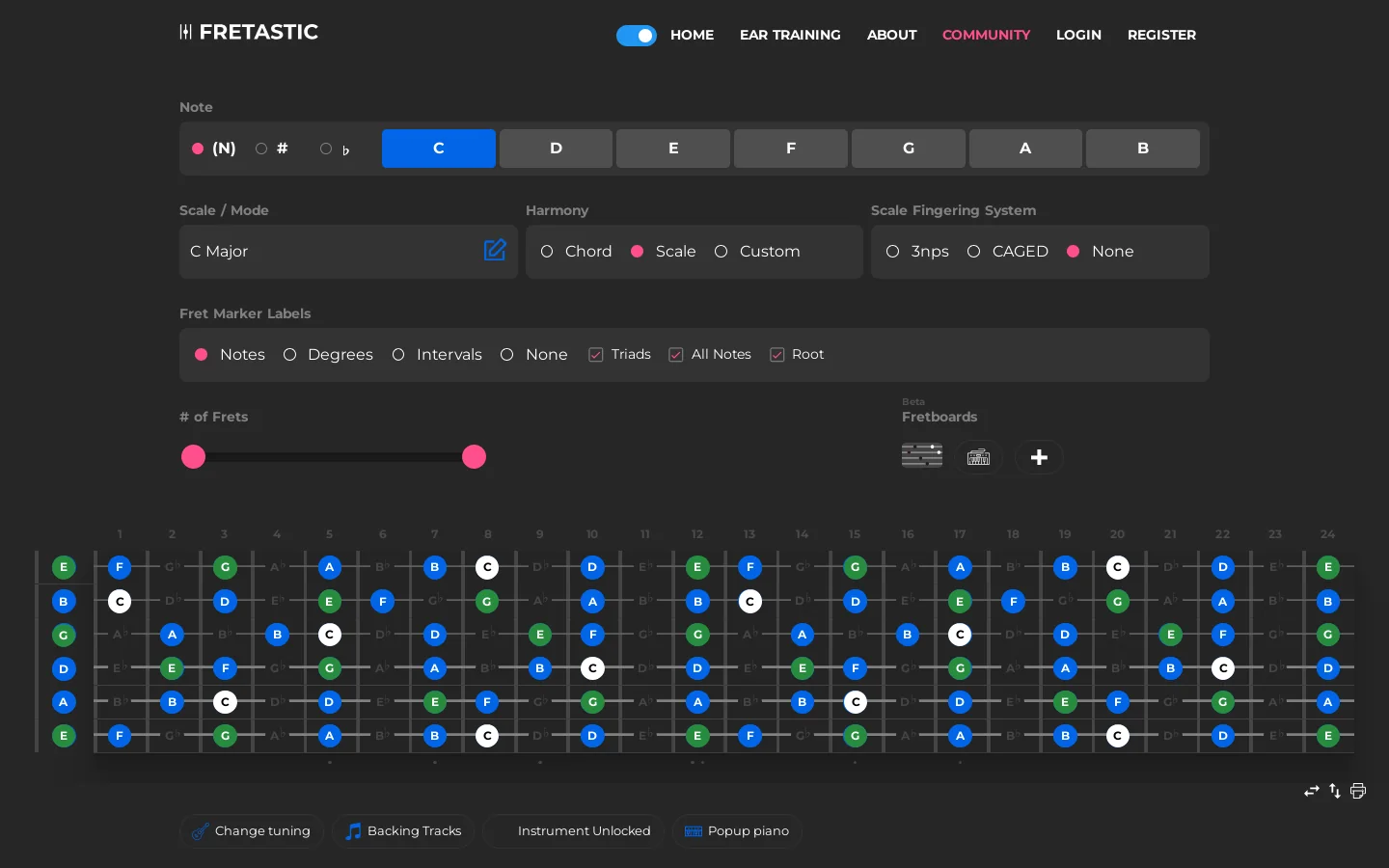Open the Scale / Mode edit icon

click(x=495, y=251)
